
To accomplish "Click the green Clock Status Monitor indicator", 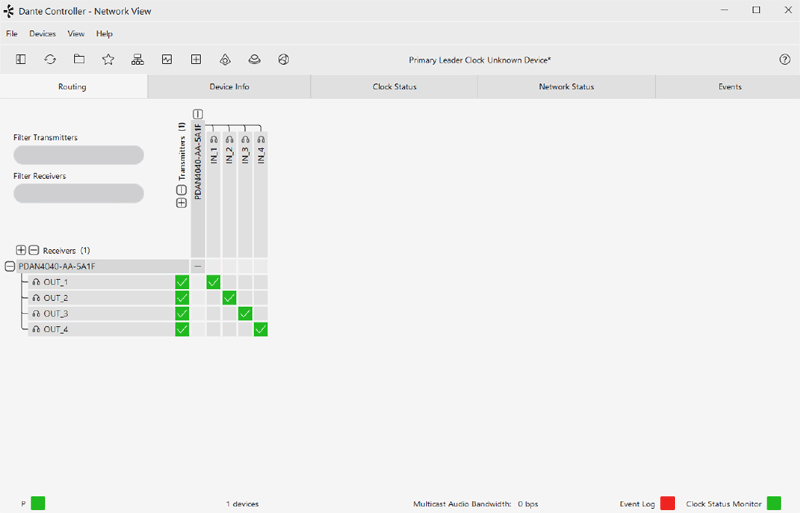I will (773, 503).
